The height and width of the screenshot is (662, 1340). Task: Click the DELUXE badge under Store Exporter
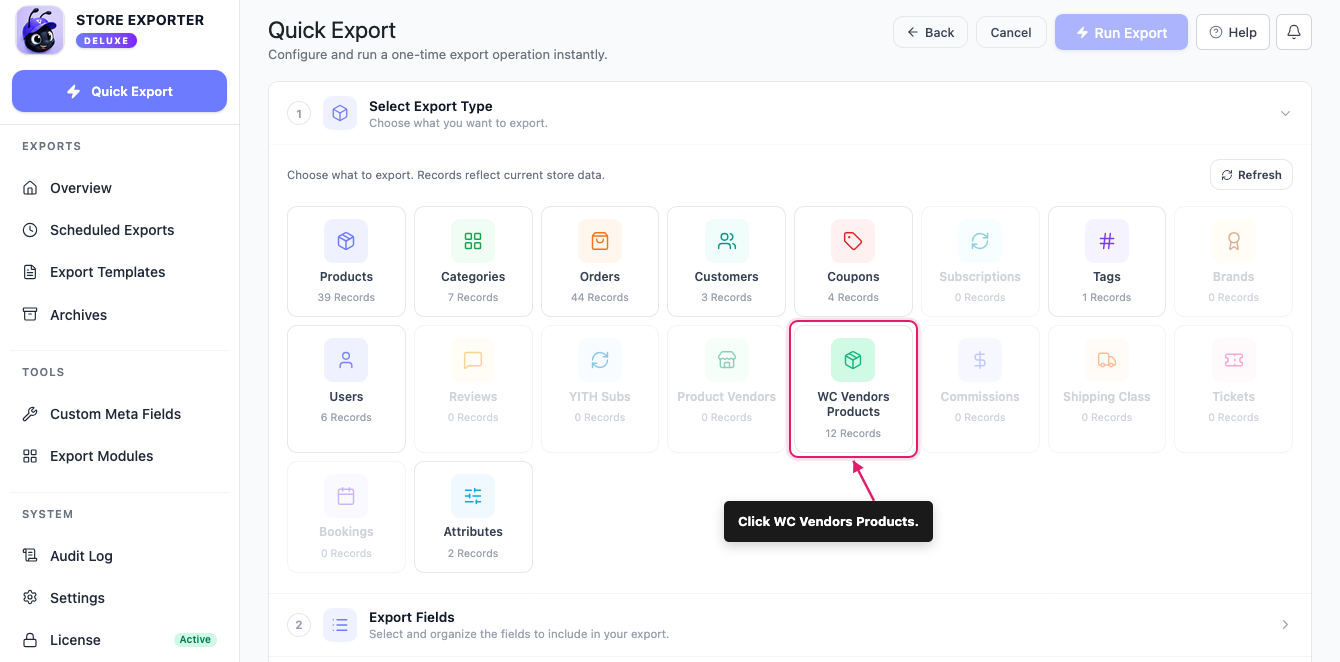pyautogui.click(x=106, y=41)
